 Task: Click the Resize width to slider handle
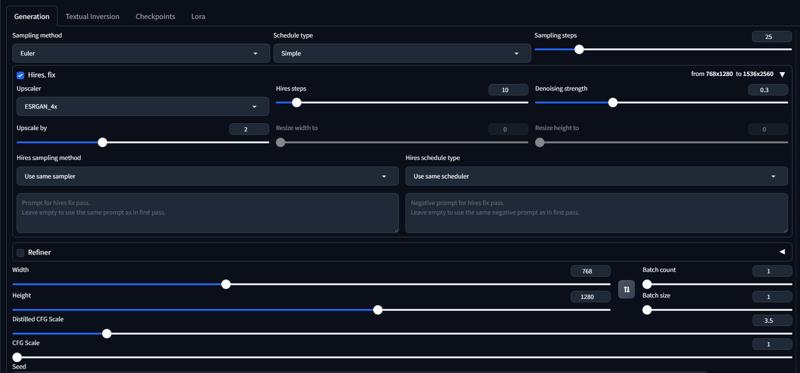click(280, 142)
